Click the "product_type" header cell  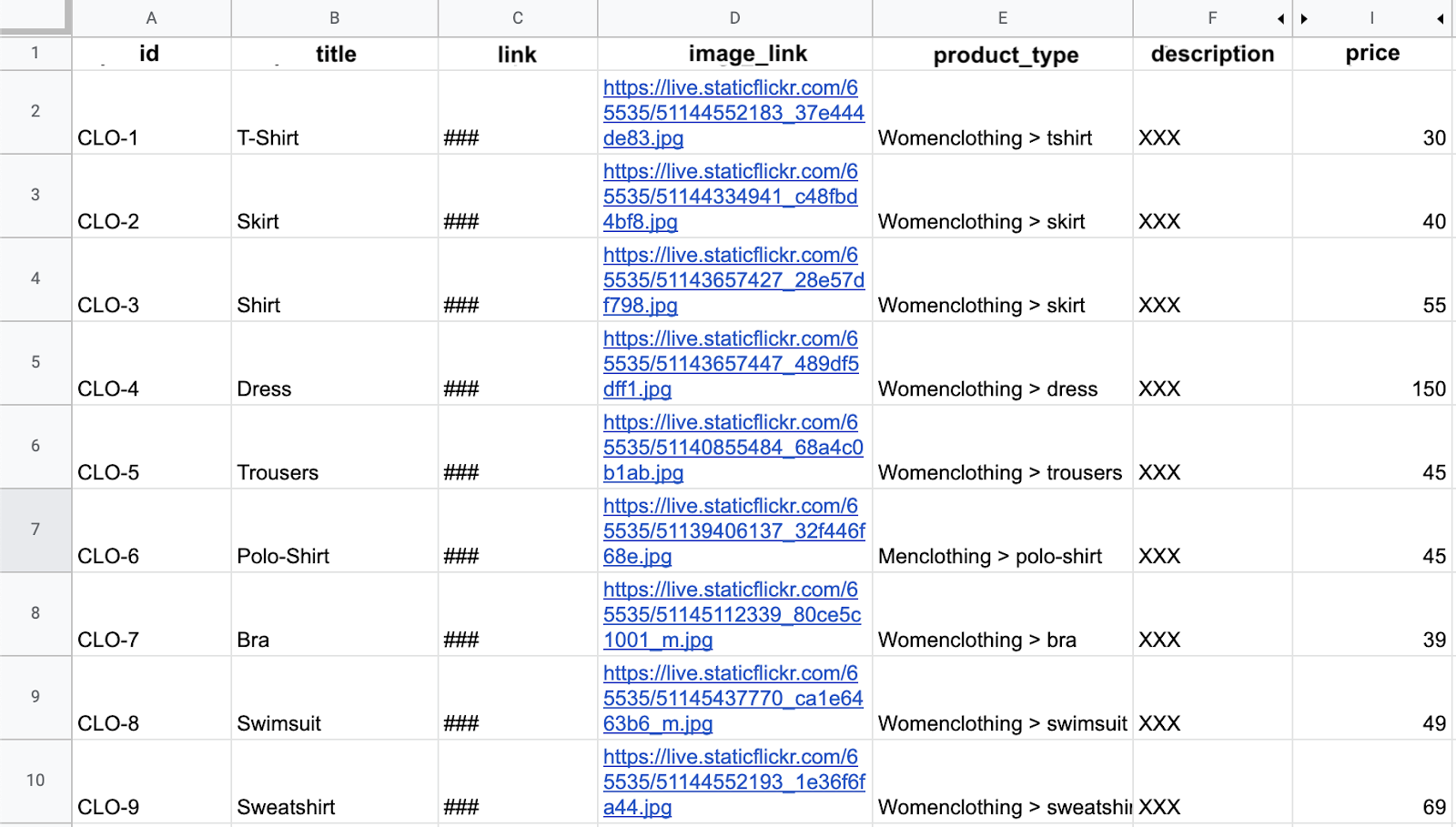[x=1005, y=55]
